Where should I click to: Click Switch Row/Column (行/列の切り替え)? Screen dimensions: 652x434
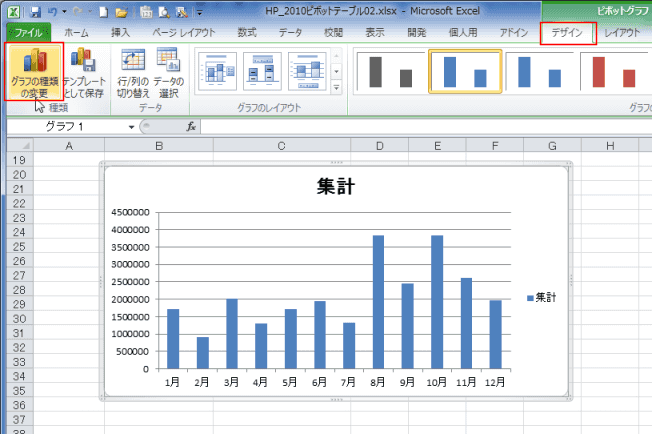[x=134, y=72]
